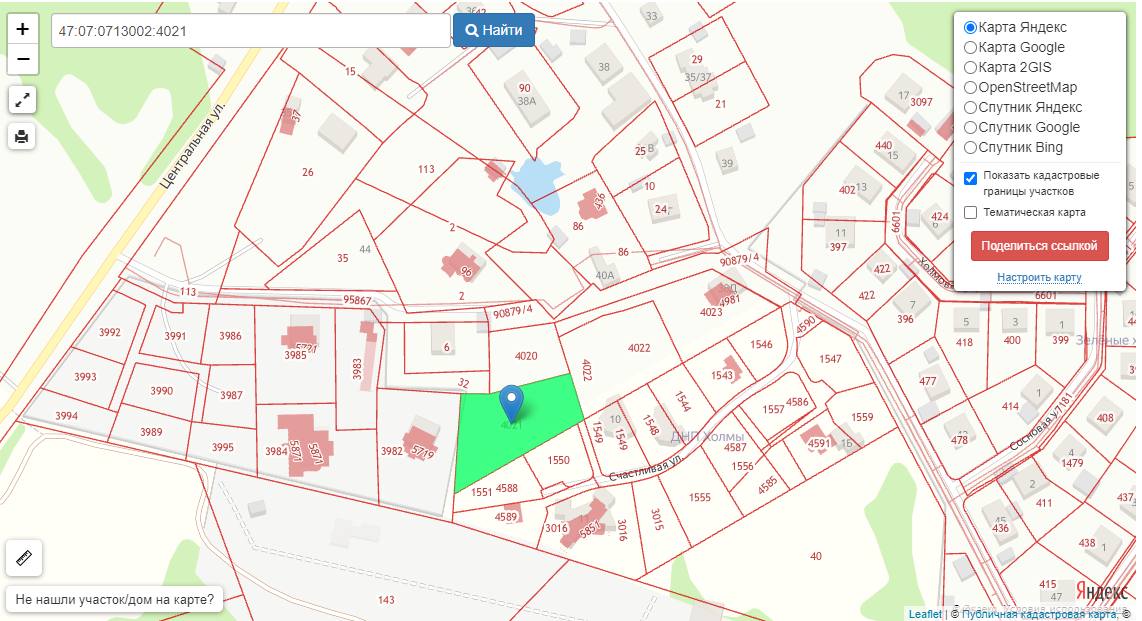Click parcel number 3992
Viewport: 1142px width, 621px height.
[x=110, y=332]
